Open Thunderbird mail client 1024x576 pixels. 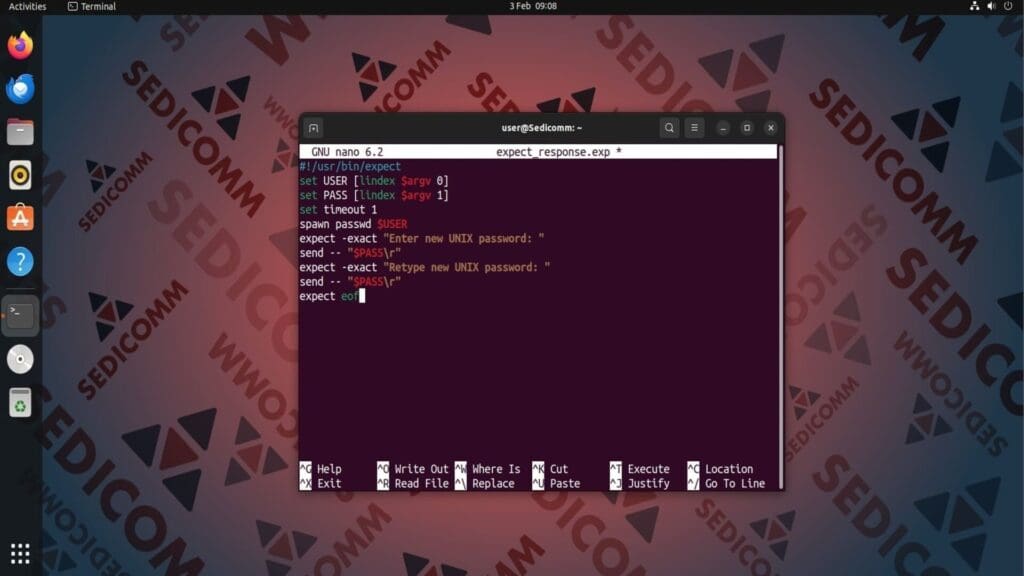18,89
